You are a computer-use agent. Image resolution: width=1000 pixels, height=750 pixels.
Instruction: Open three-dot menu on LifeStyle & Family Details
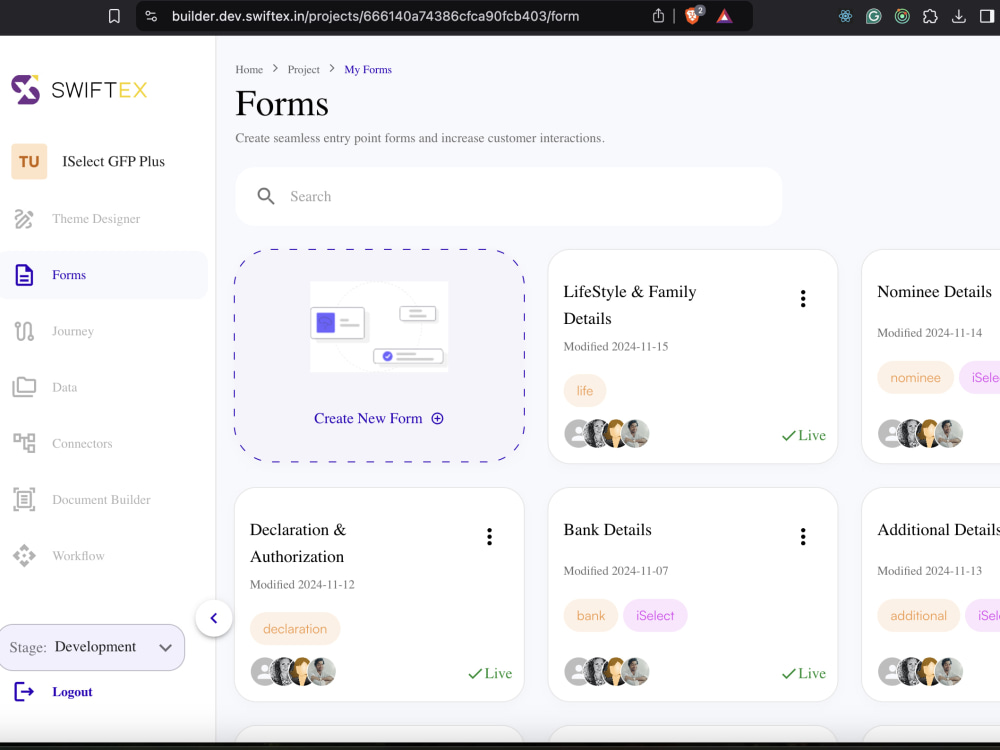point(803,298)
